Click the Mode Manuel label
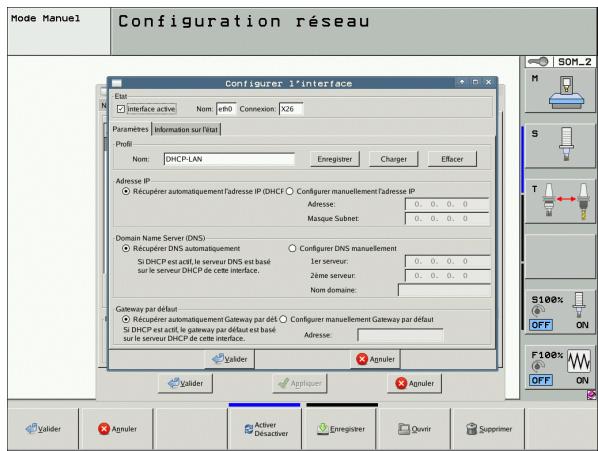The image size is (598, 451). [45, 18]
